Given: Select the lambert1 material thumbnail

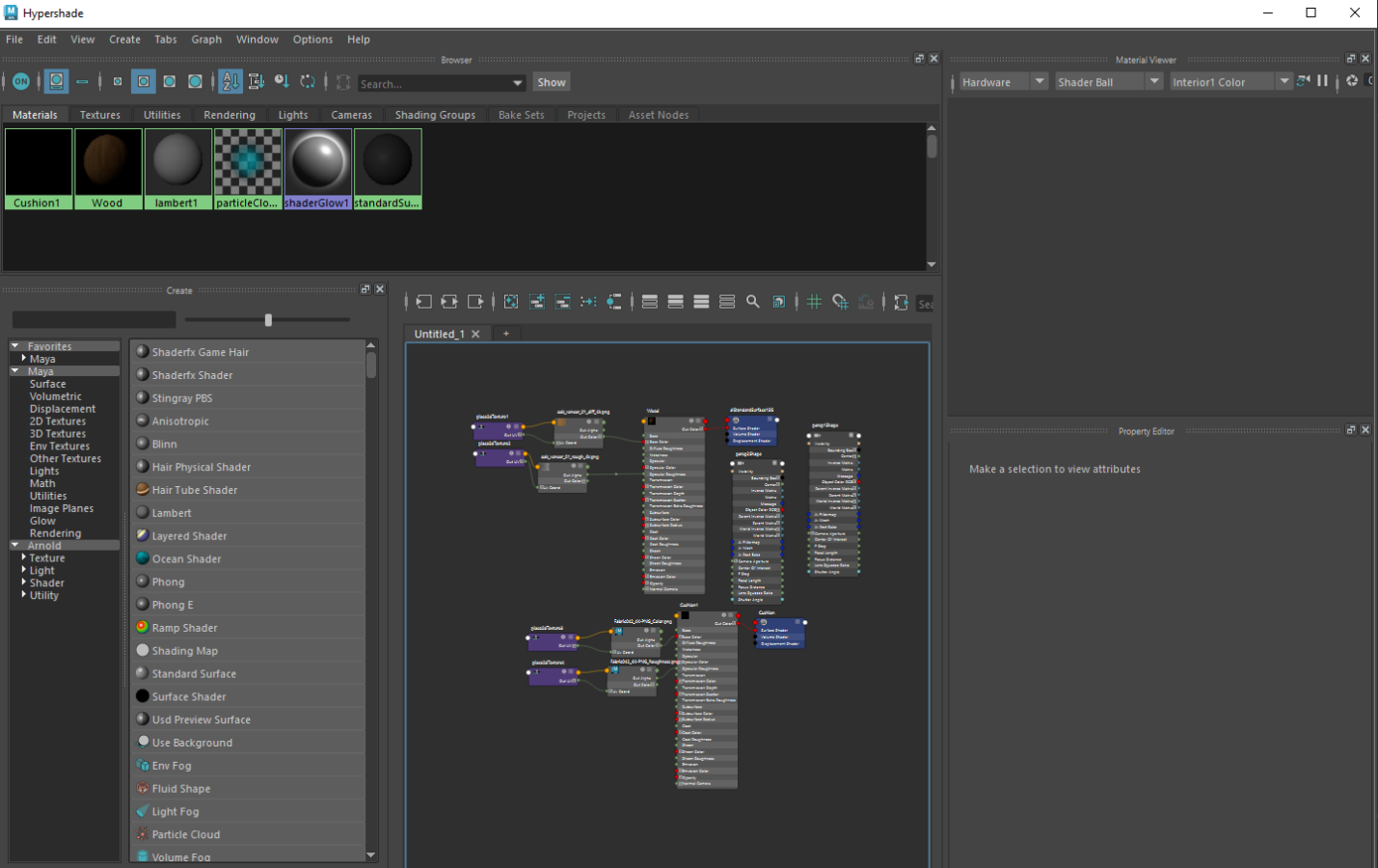Looking at the screenshot, I should (x=178, y=169).
